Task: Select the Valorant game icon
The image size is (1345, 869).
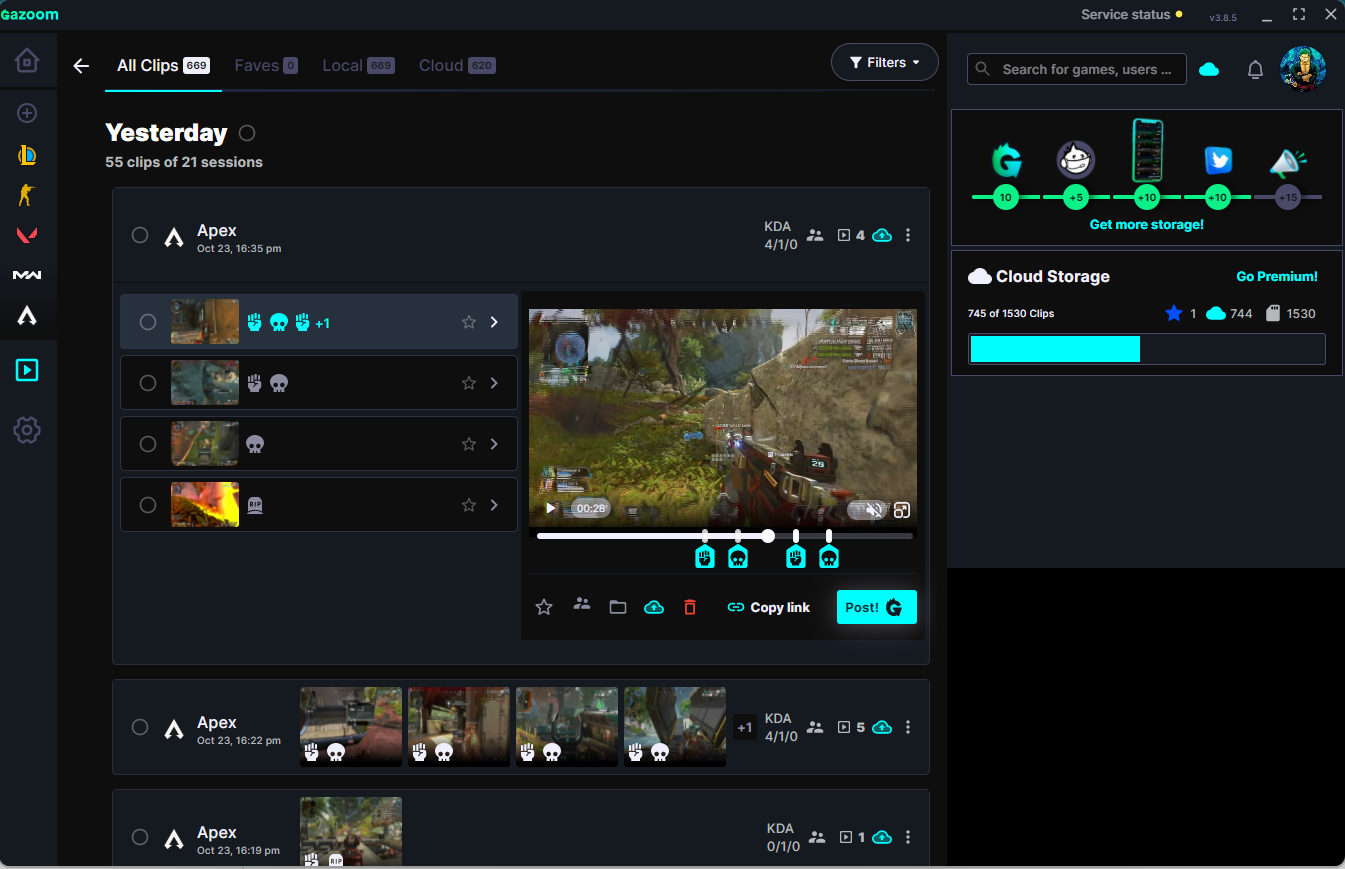Action: click(x=27, y=235)
